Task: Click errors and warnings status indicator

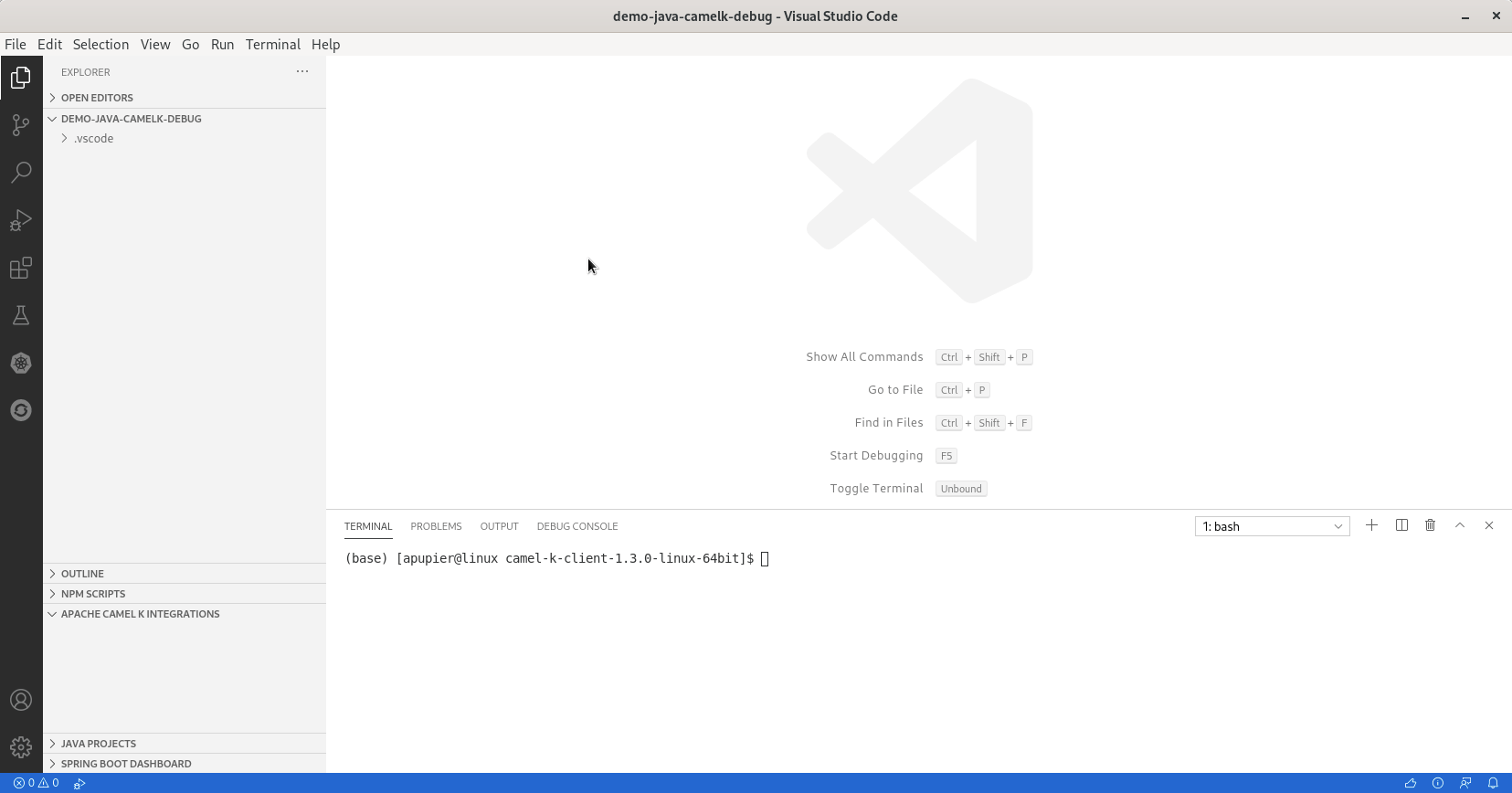Action: coord(37,783)
